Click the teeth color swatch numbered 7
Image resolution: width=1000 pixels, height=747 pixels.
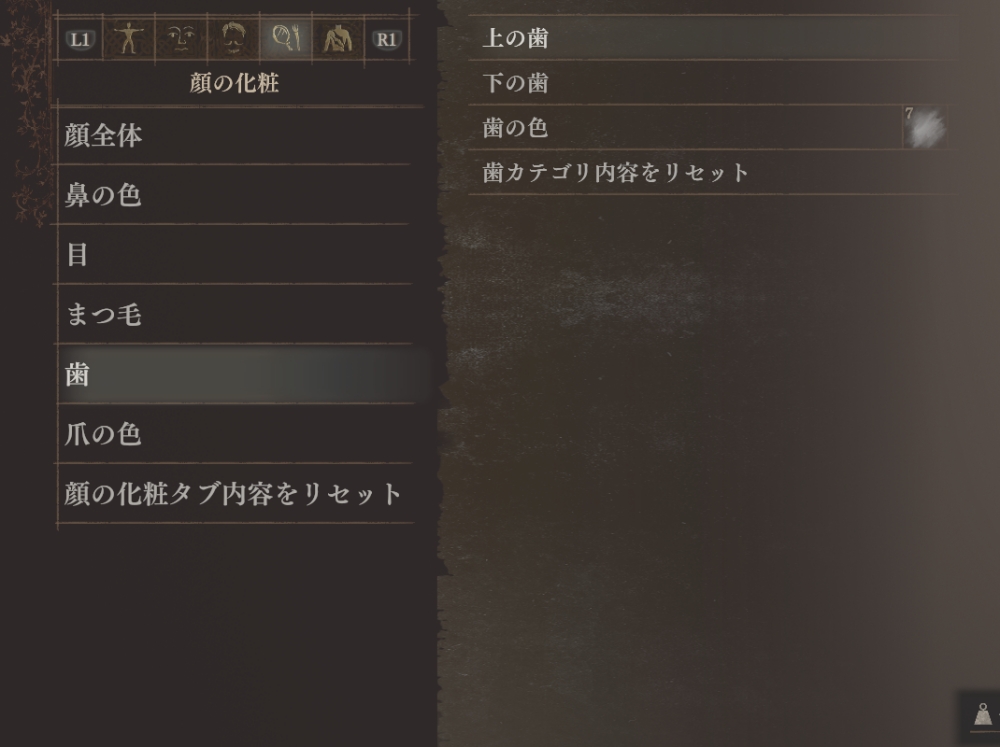tap(925, 128)
